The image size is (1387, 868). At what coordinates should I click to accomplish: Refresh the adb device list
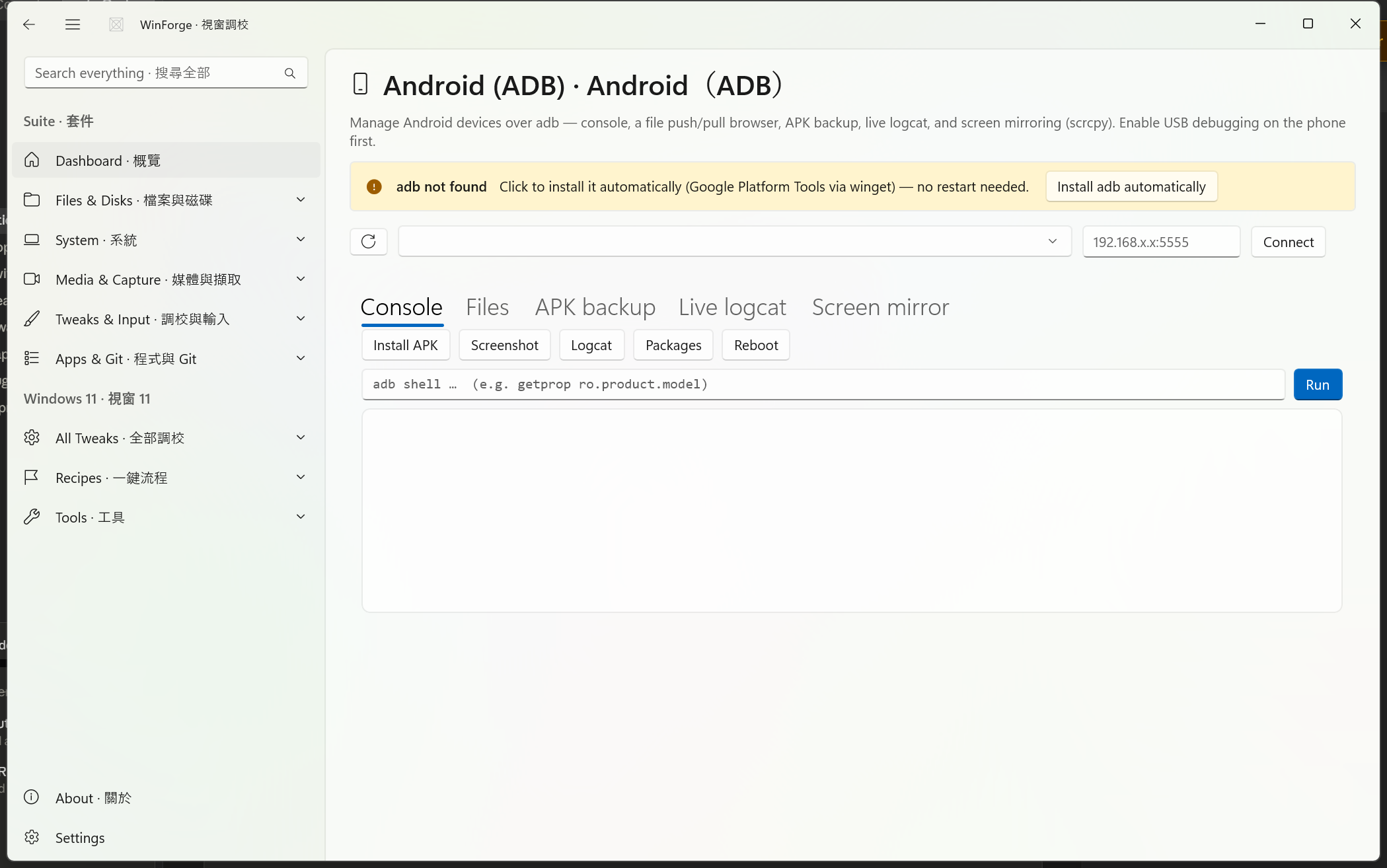coord(369,242)
